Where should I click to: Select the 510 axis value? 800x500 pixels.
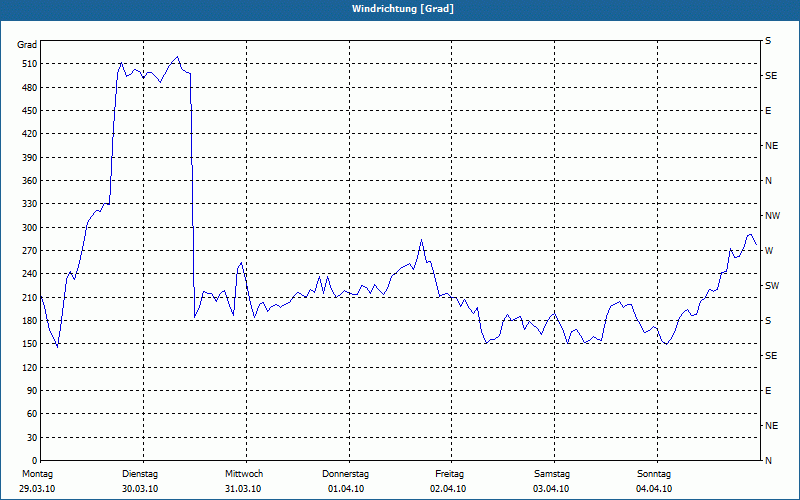[29, 64]
